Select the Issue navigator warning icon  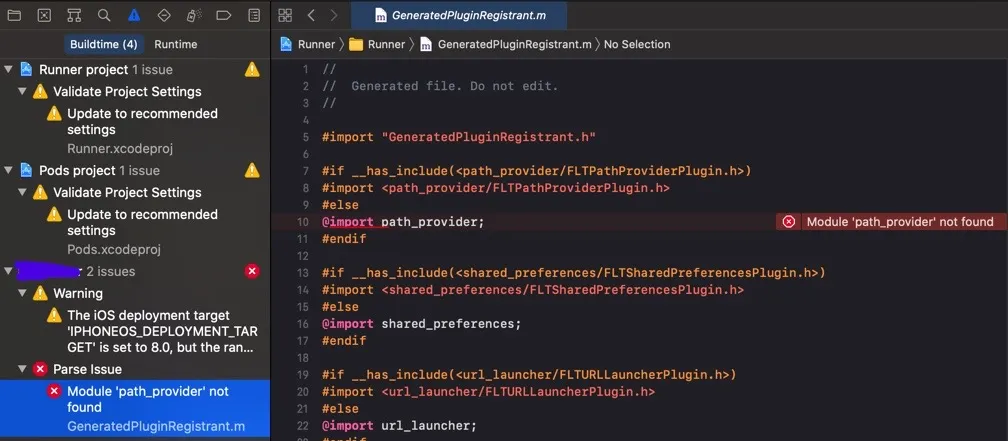tap(134, 15)
